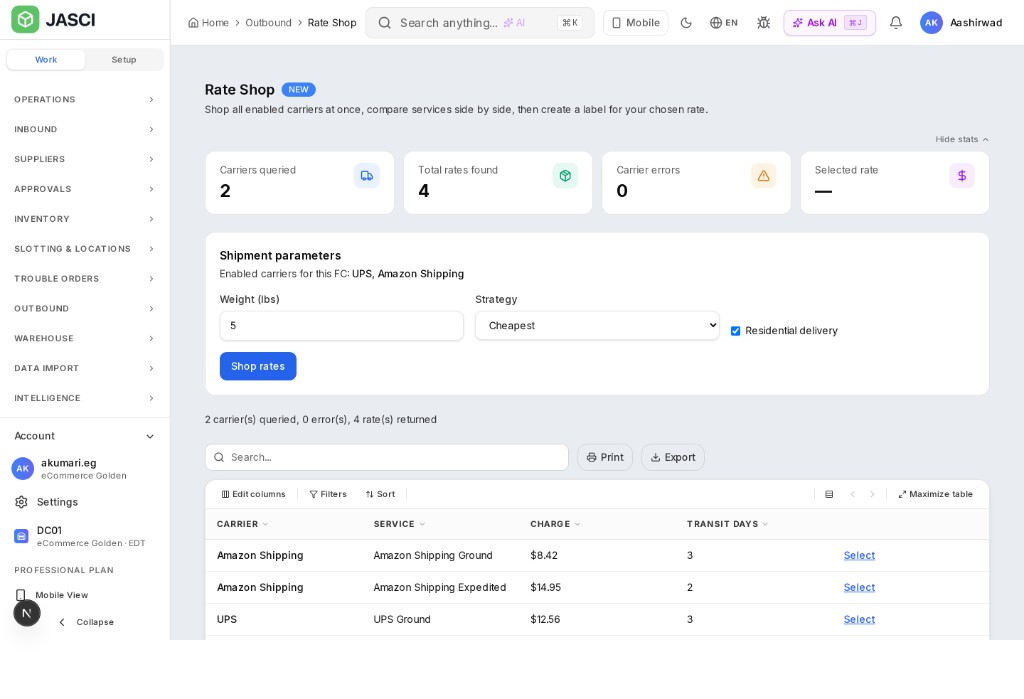Click the round N badge icon
The height and width of the screenshot is (699, 1024).
tap(27, 613)
